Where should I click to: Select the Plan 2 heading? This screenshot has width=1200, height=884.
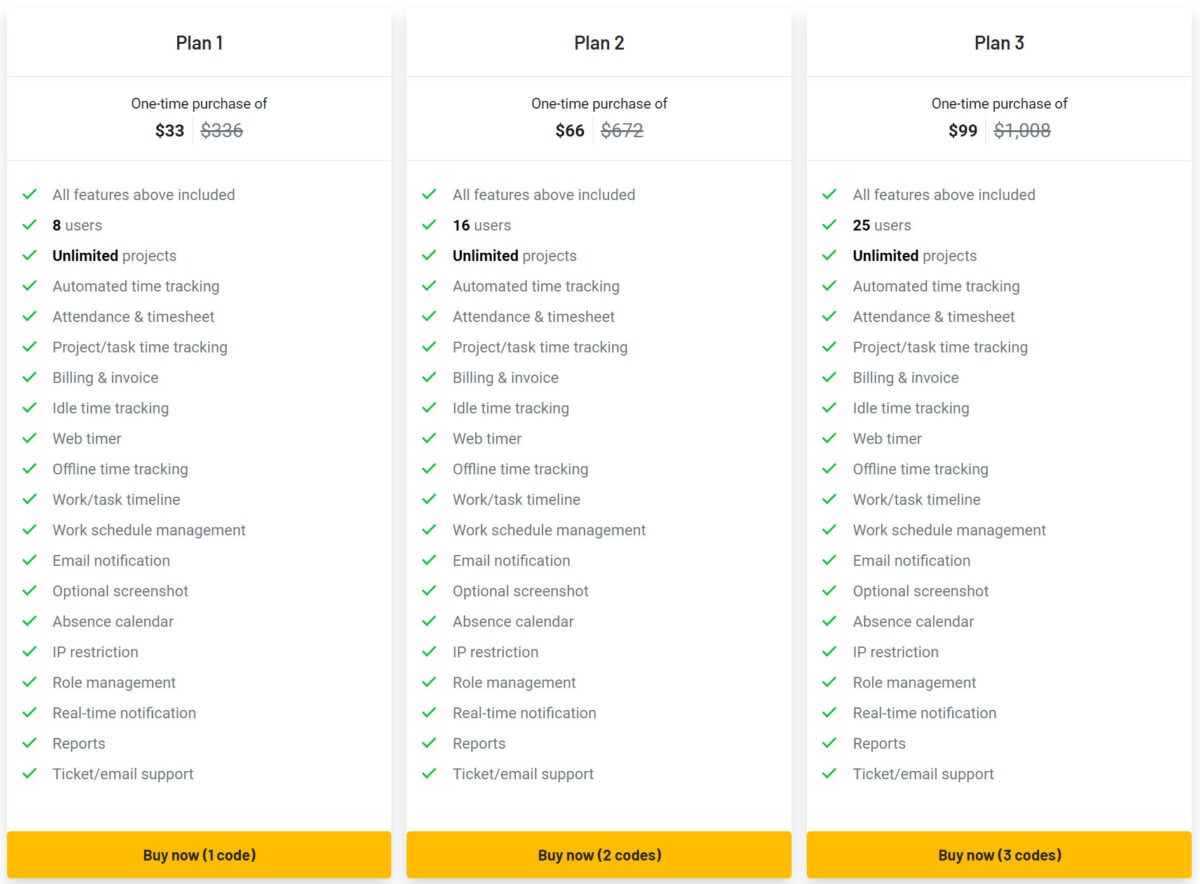[x=599, y=43]
